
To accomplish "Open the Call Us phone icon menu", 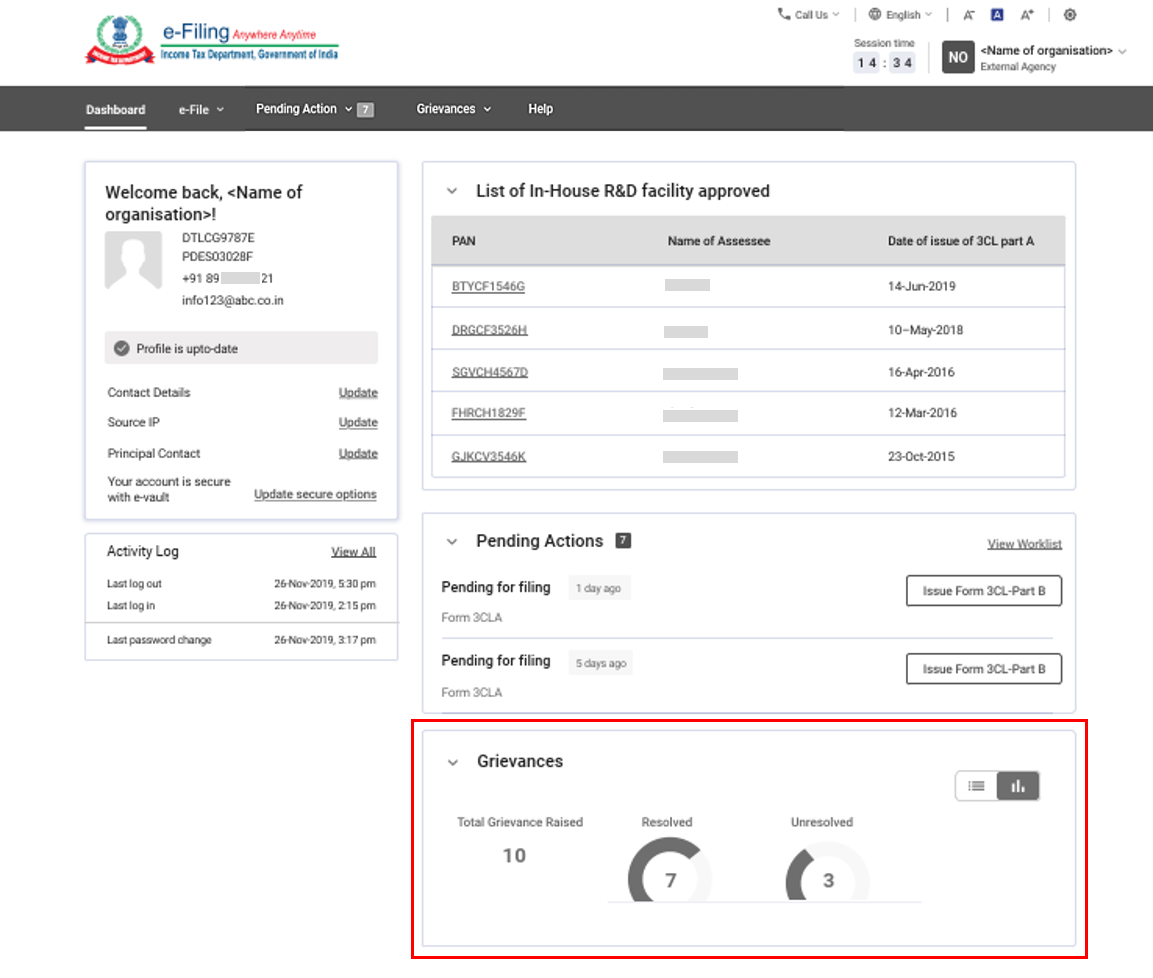I will tap(783, 14).
